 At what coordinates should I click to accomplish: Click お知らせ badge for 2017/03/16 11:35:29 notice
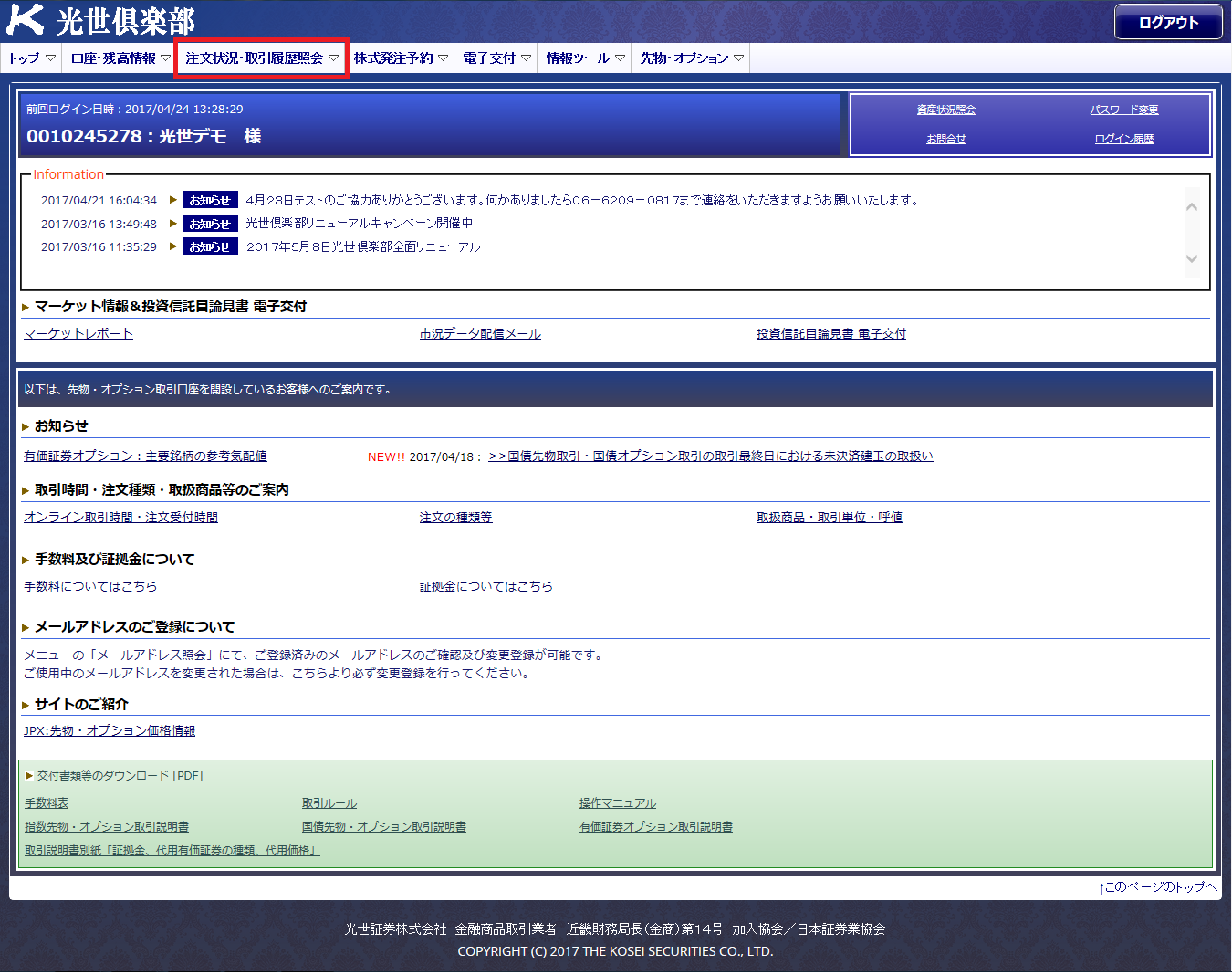(210, 246)
